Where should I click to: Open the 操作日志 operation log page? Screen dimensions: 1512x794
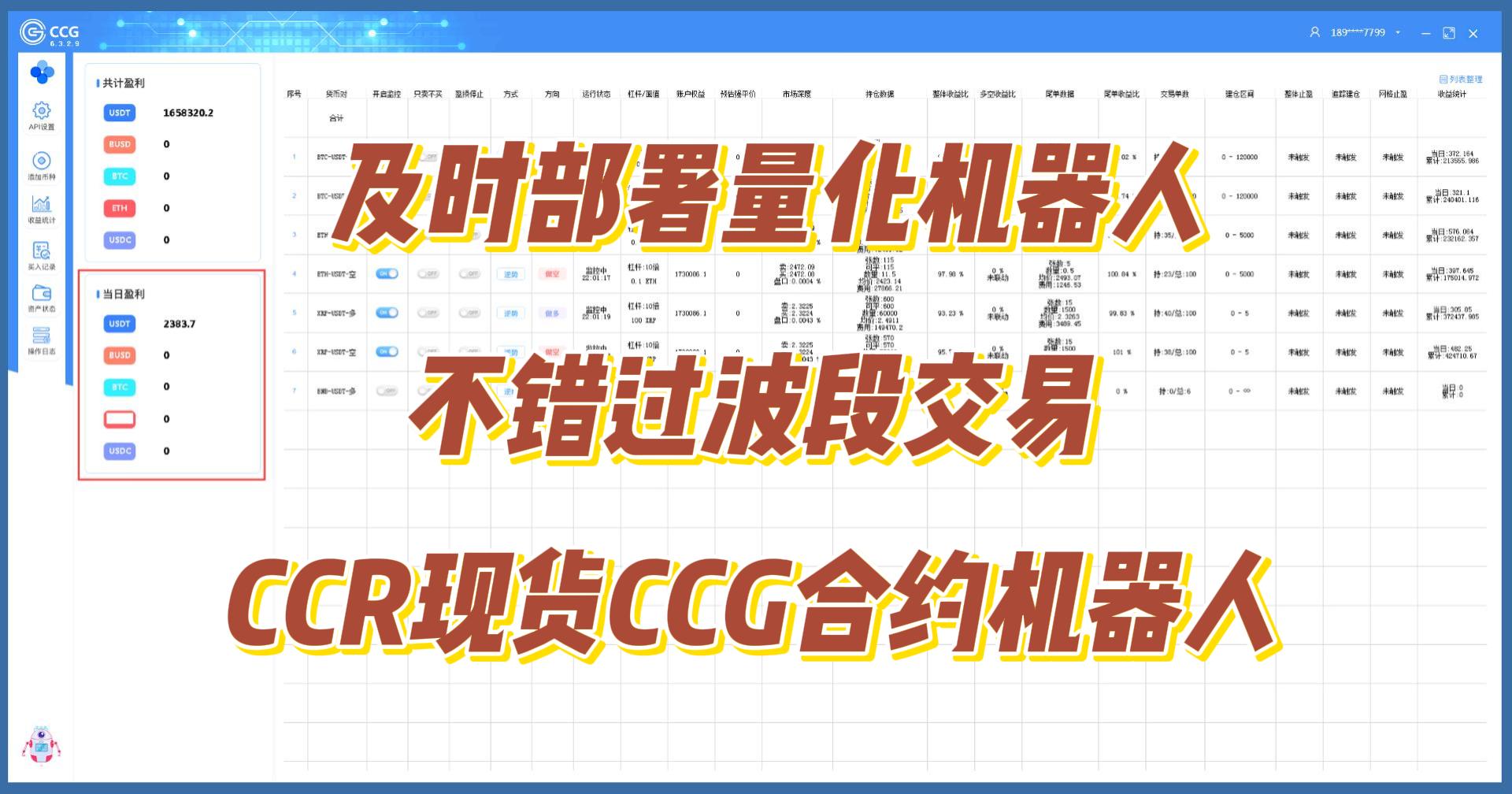click(42, 340)
